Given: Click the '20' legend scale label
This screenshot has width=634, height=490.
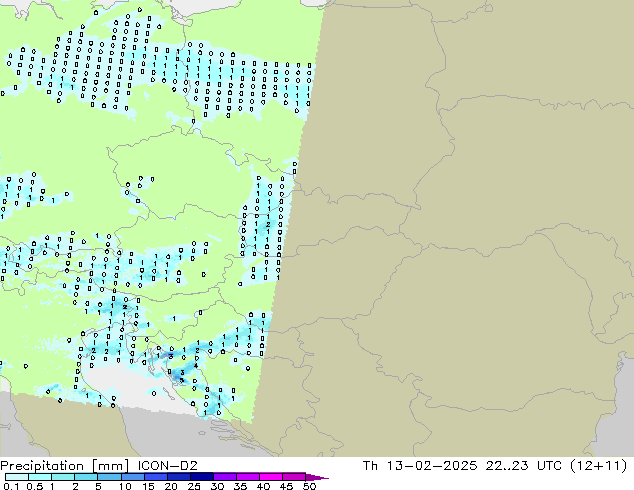Looking at the screenshot, I should [x=171, y=486].
